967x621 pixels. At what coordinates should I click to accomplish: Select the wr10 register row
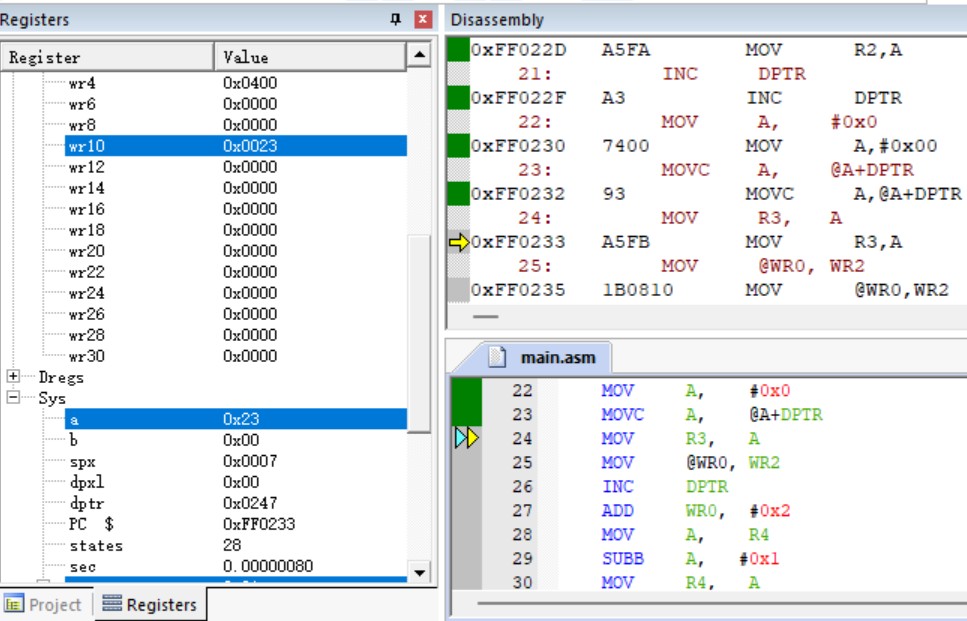(x=236, y=146)
